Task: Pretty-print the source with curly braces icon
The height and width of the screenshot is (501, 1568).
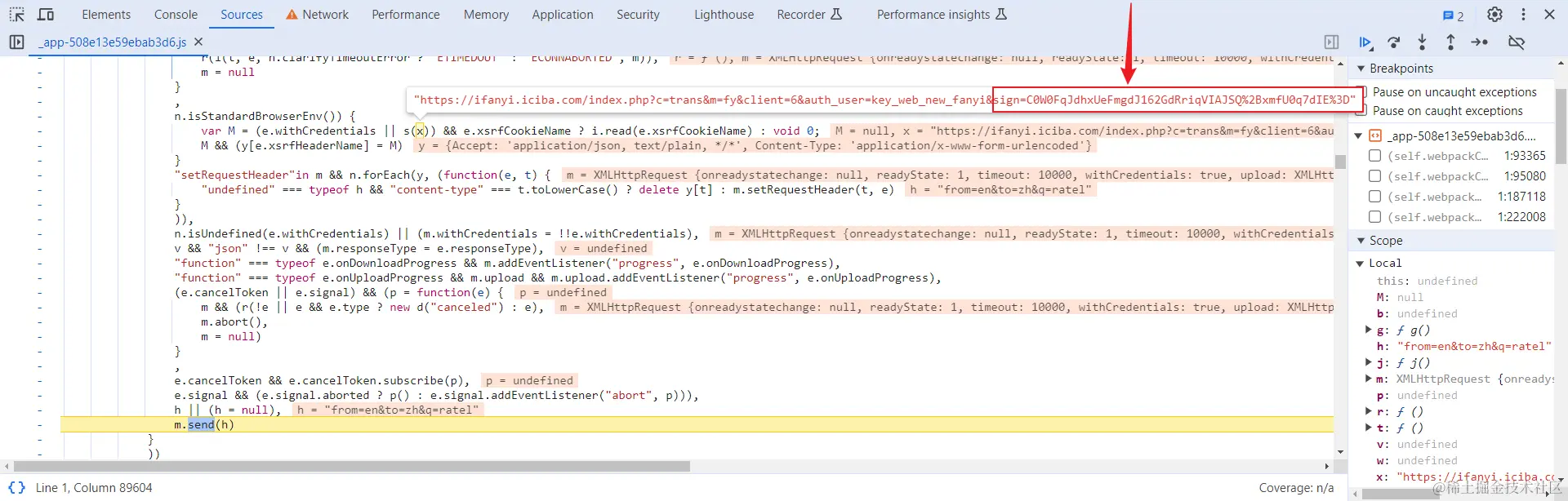Action: [16, 487]
